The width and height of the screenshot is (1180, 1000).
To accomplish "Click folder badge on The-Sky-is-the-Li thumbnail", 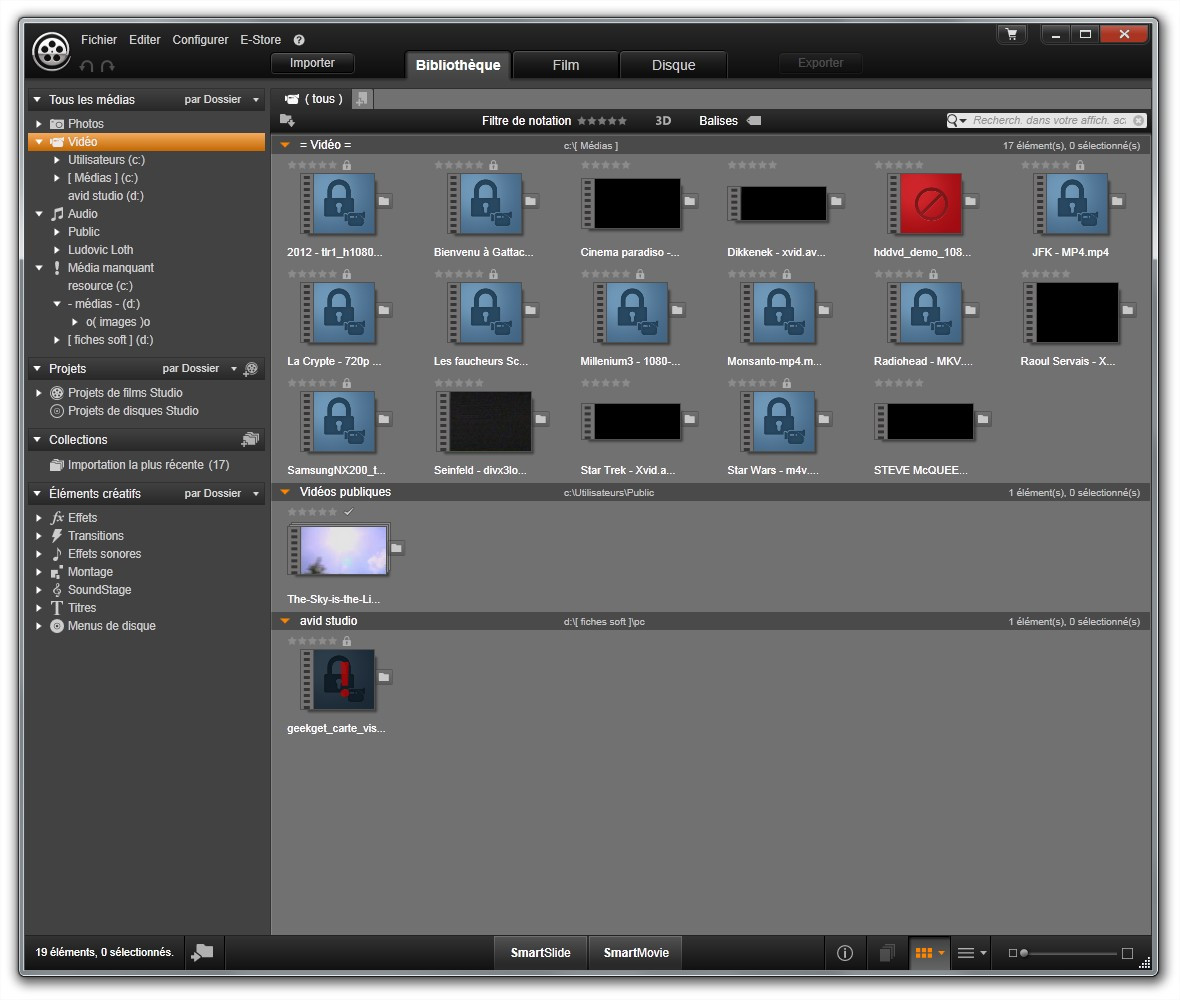I will (x=397, y=548).
